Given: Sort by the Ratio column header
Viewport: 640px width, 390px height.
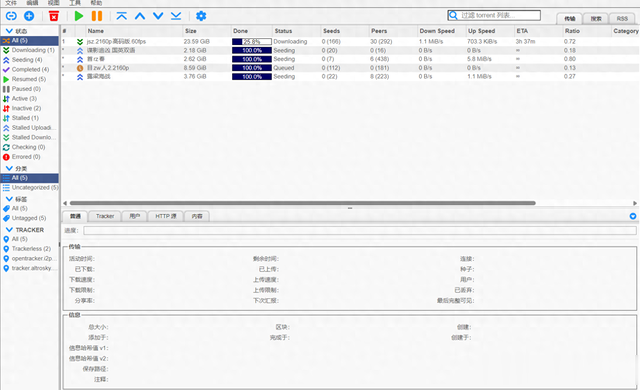Looking at the screenshot, I should (587, 31).
